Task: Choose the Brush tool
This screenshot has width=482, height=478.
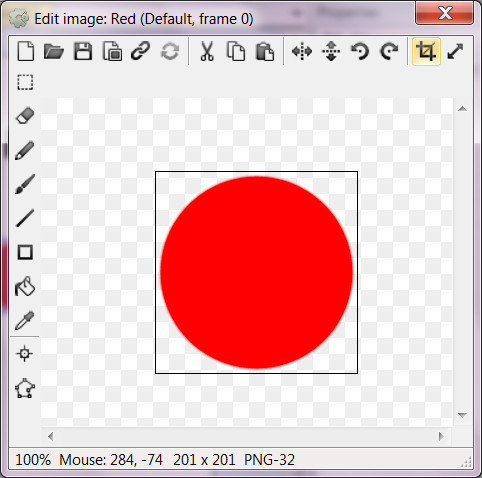Action: tap(25, 184)
